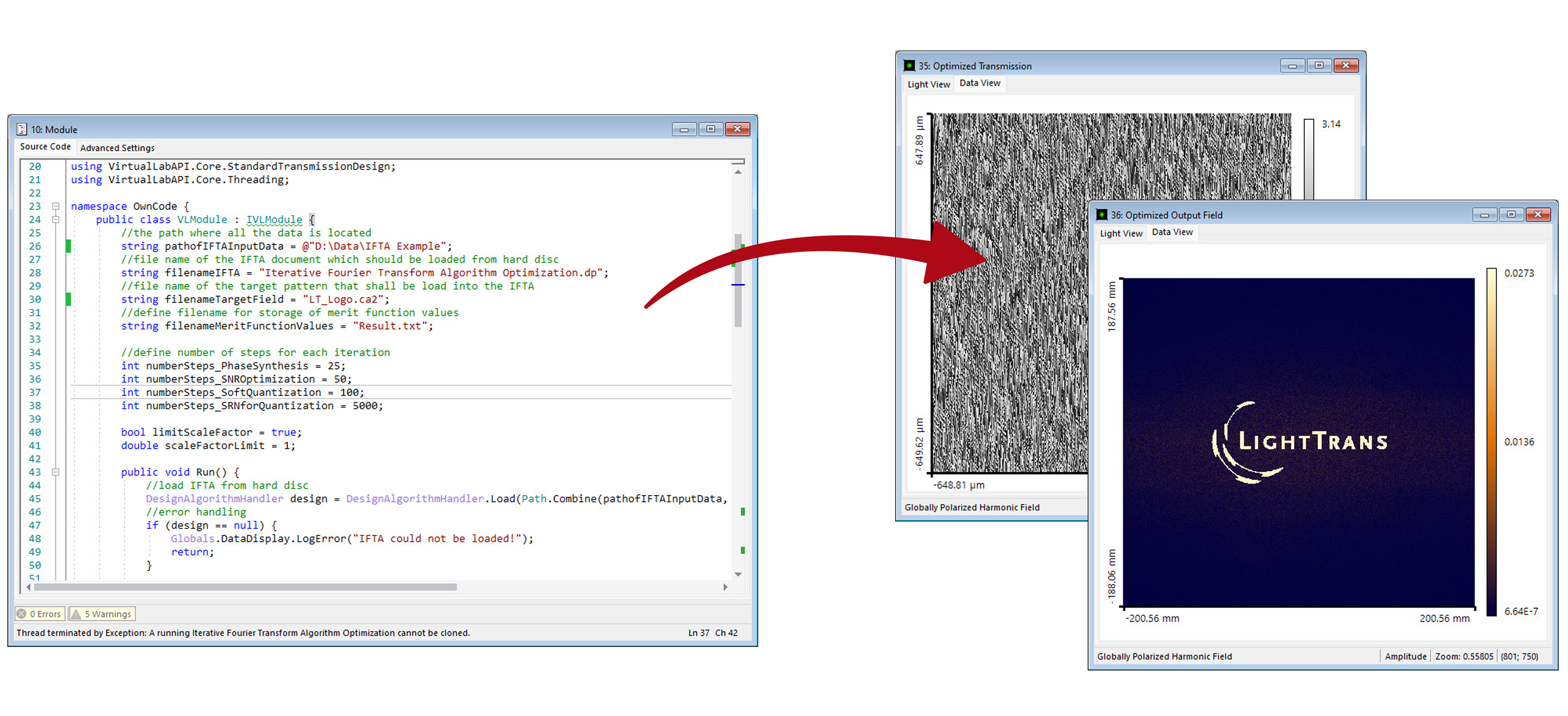The width and height of the screenshot is (1568, 716).
Task: Maximize the Optimized Transmission window
Action: point(1319,65)
